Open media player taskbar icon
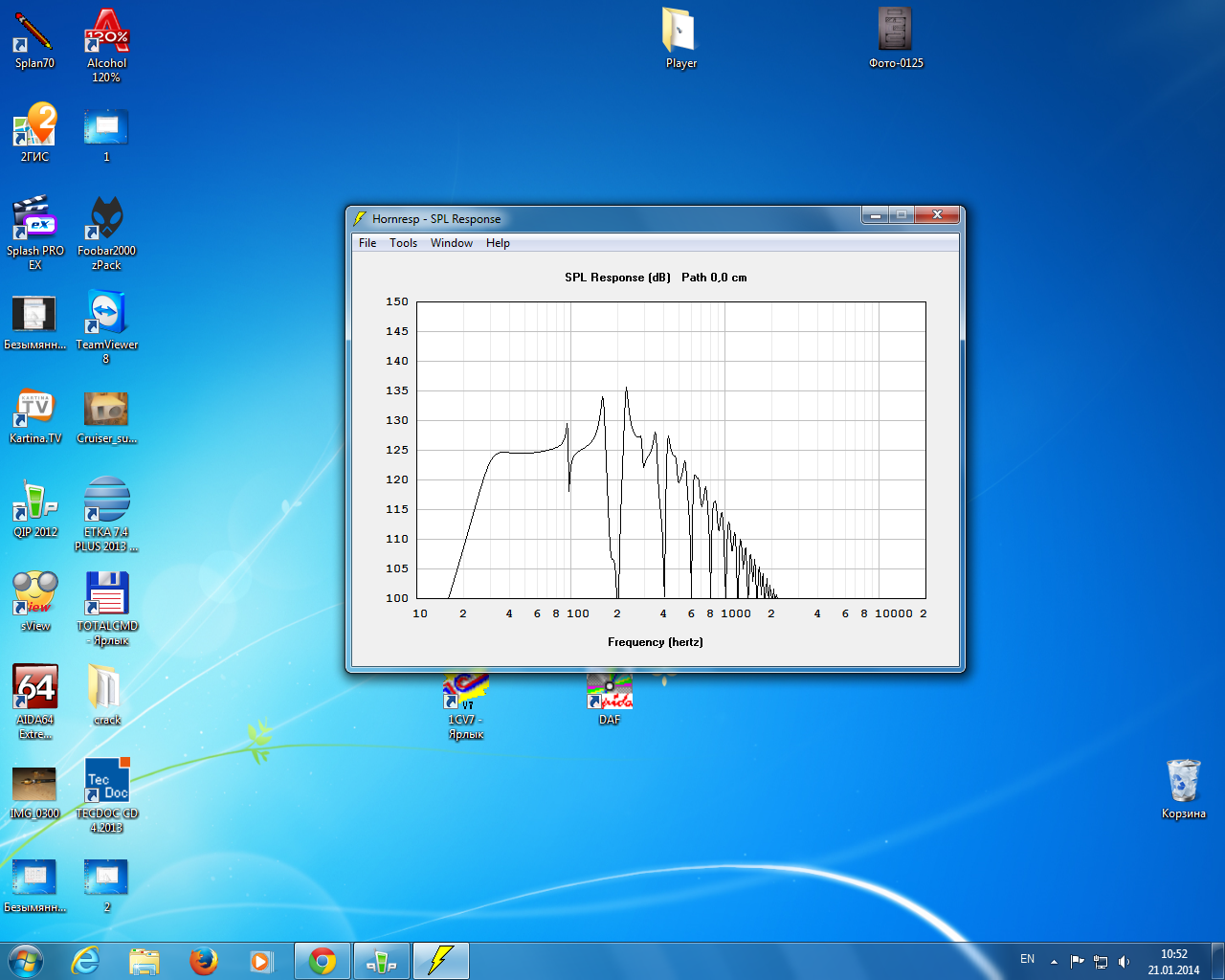 [261, 961]
